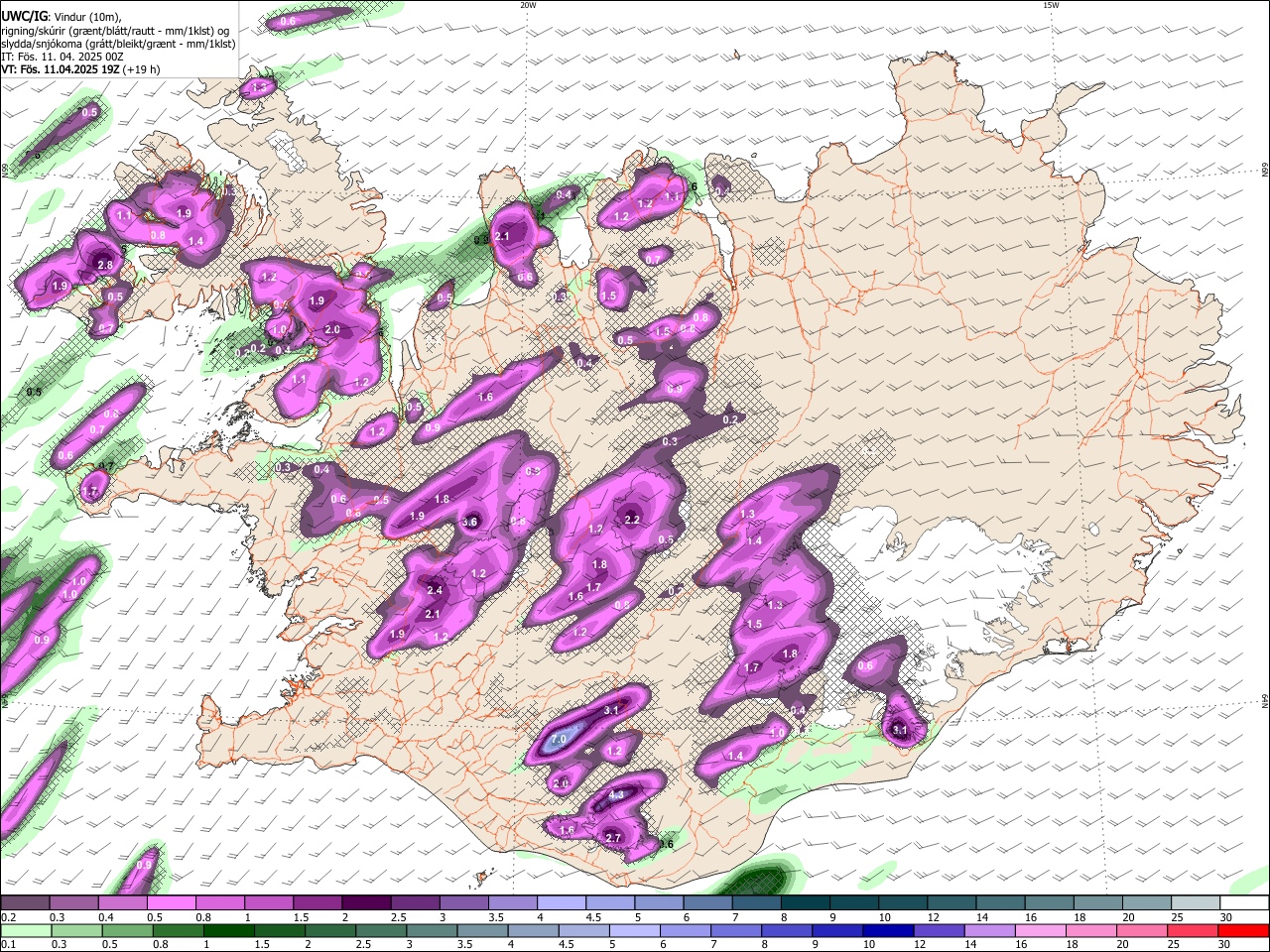
Task: Click the '2.4' precipitation value on the map
Action: [434, 590]
